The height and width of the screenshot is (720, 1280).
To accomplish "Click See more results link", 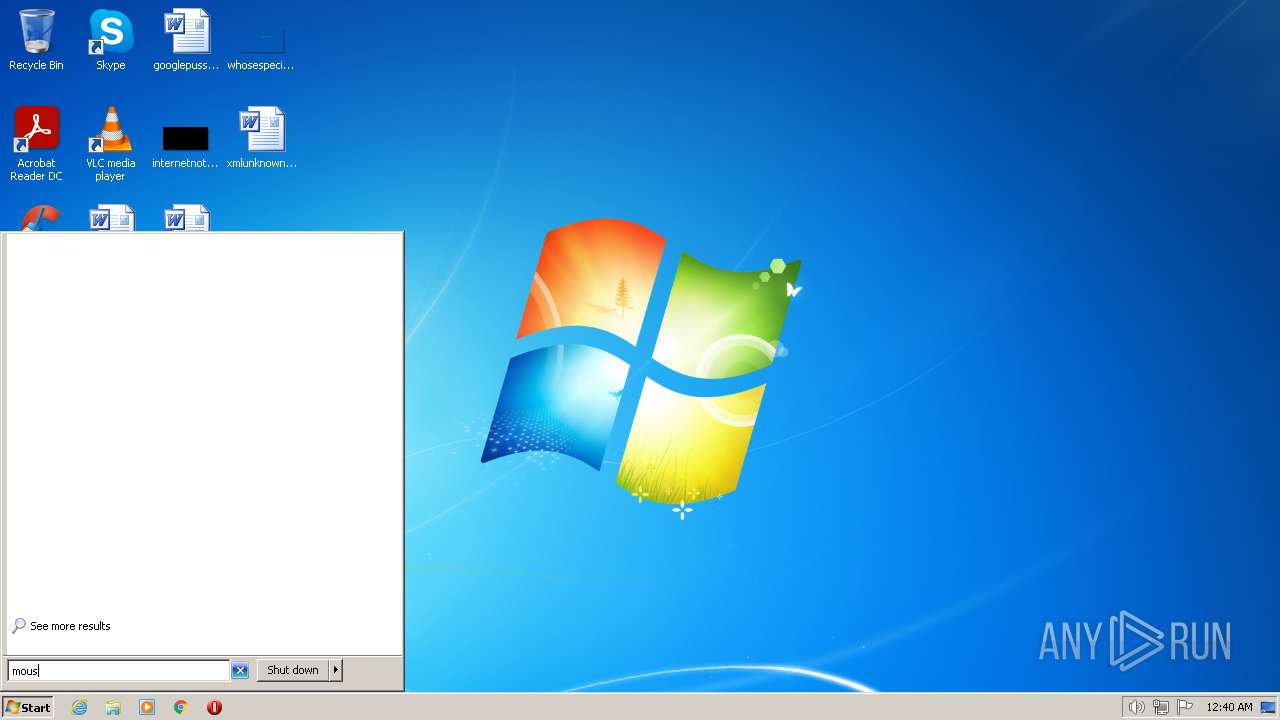I will click(x=61, y=626).
